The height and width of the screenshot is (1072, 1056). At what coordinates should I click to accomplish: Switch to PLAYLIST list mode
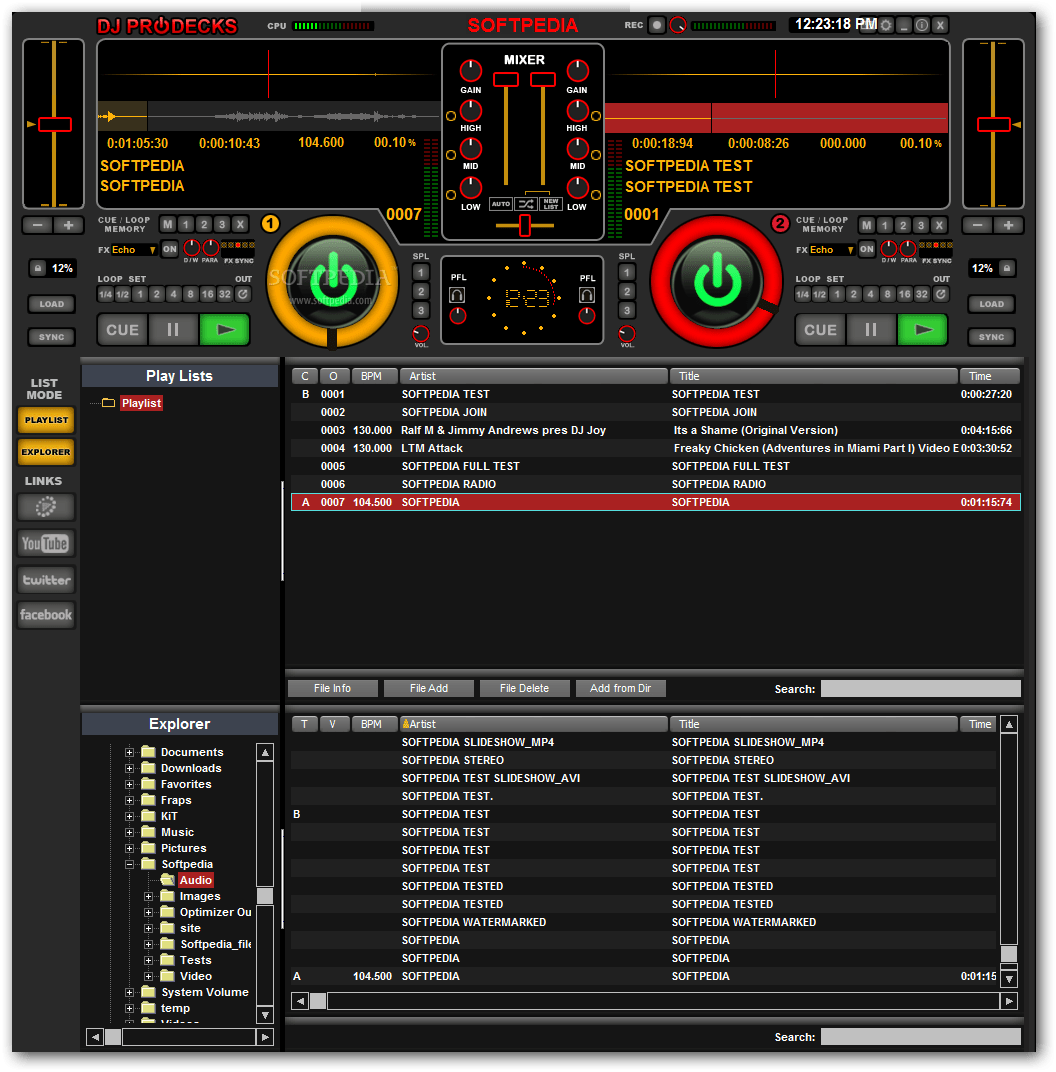tap(46, 421)
